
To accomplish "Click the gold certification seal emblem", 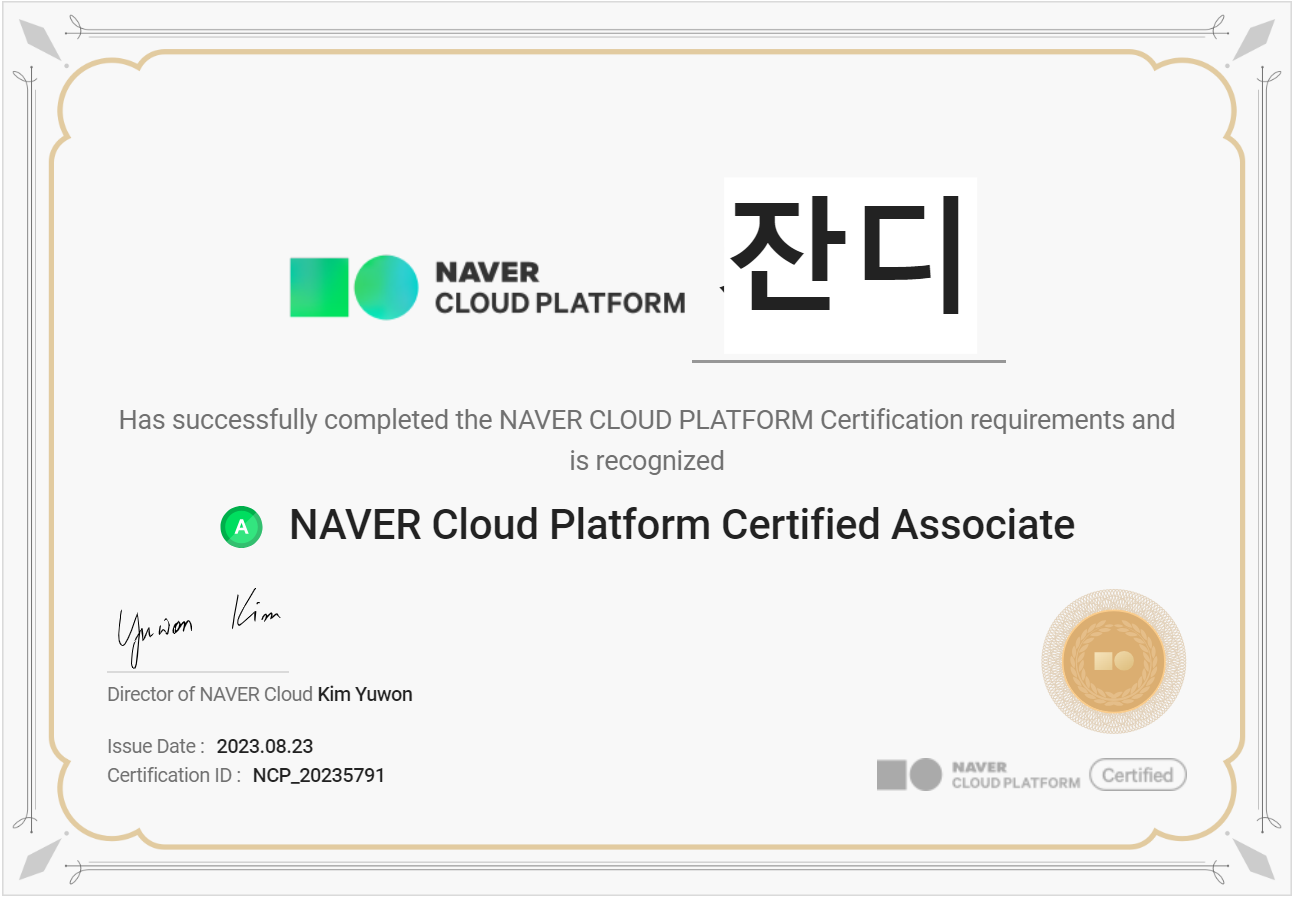I will pyautogui.click(x=1113, y=661).
